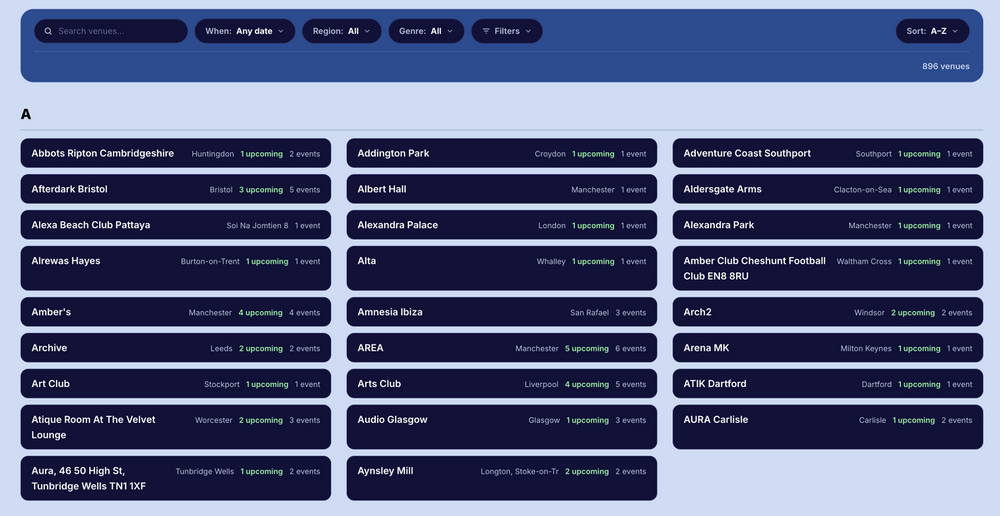Open Aura, 46 50 High St venue
This screenshot has height=516, width=1000.
(x=176, y=478)
